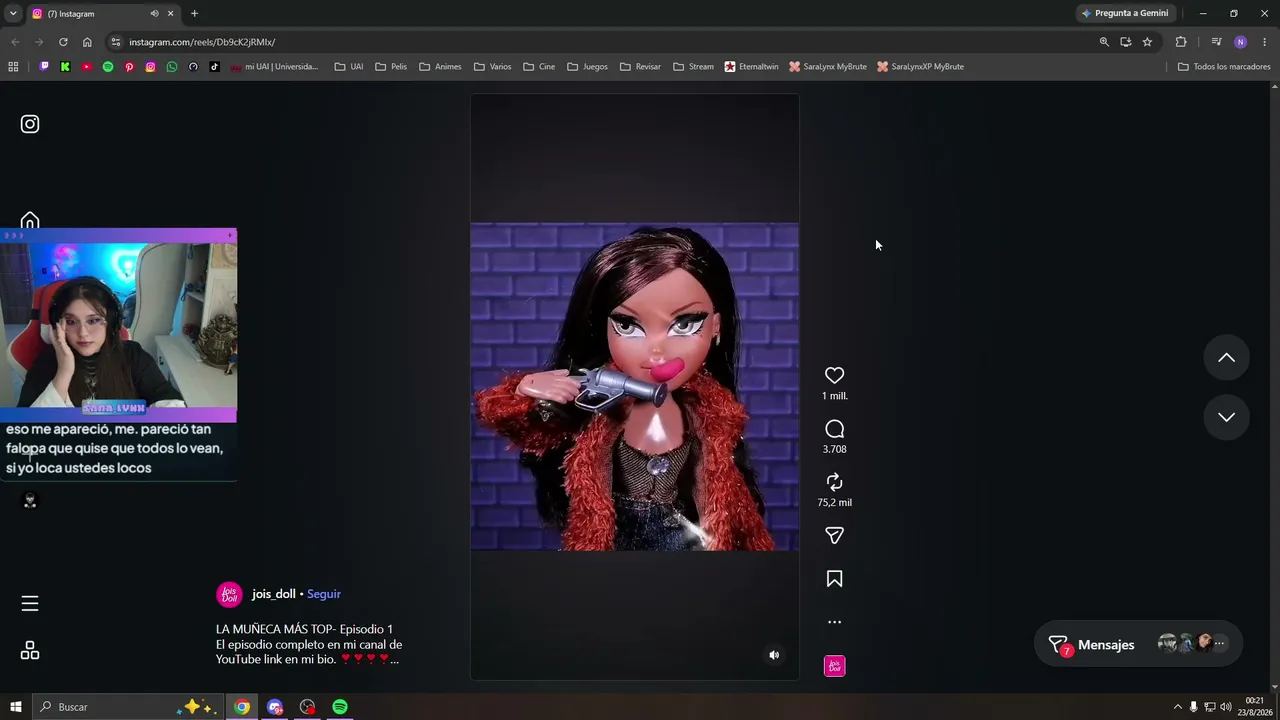
Task: Expand the Animes bookmarks folder
Action: click(440, 67)
